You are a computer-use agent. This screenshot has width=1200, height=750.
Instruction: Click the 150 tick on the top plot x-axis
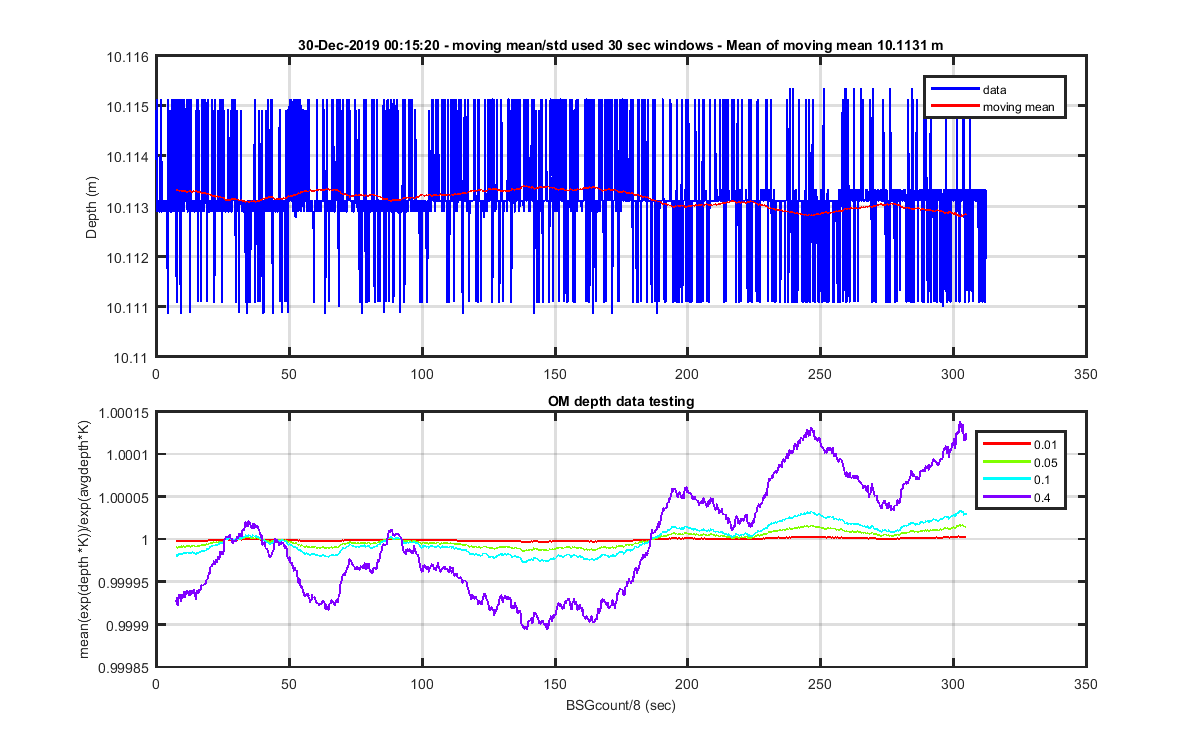click(554, 374)
